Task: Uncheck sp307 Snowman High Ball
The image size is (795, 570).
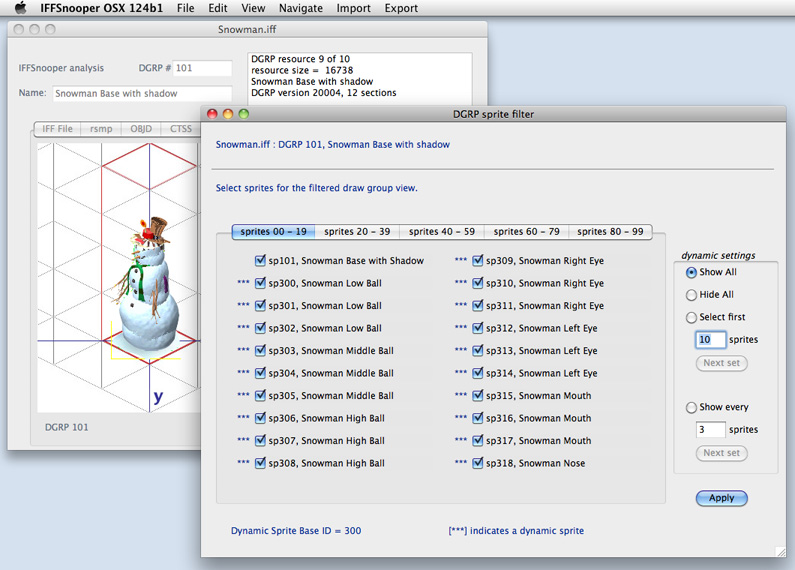Action: (x=260, y=440)
